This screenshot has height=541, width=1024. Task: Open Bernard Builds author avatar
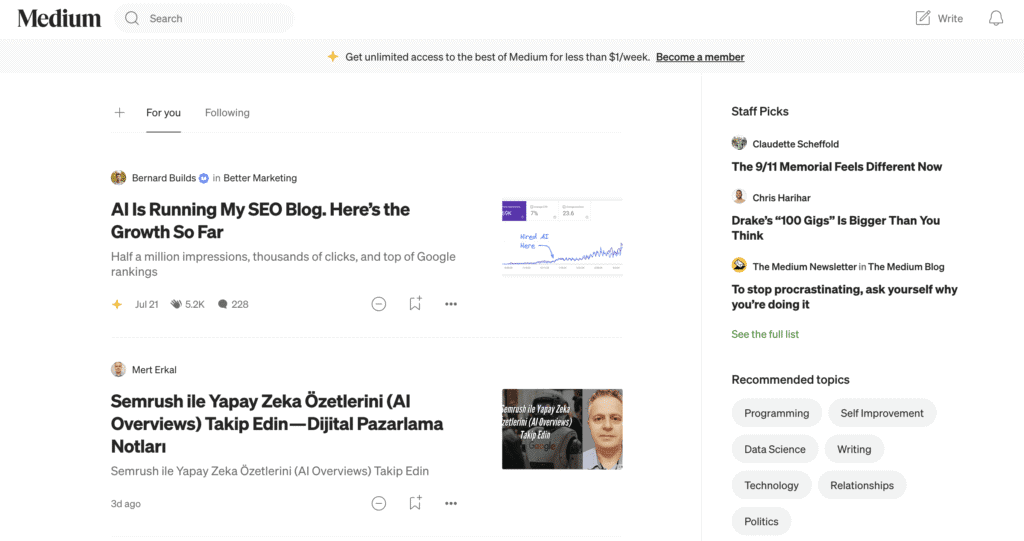click(118, 178)
